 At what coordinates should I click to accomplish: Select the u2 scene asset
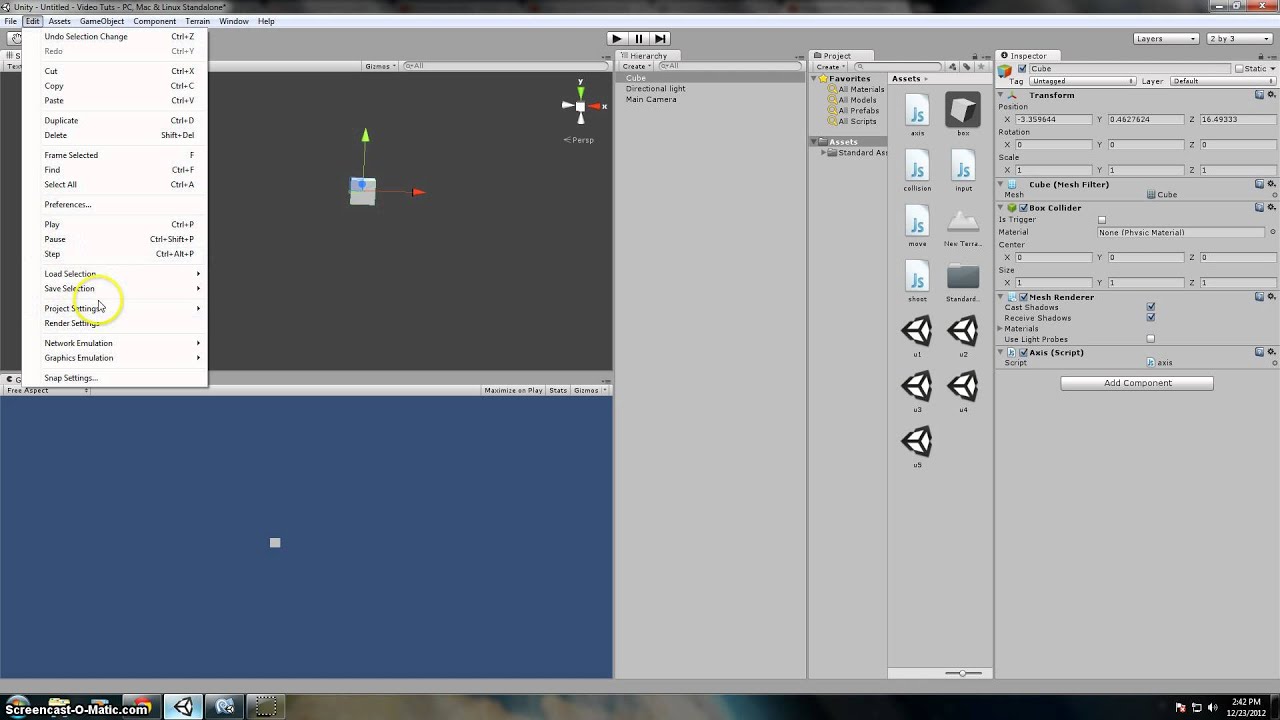pyautogui.click(x=963, y=331)
